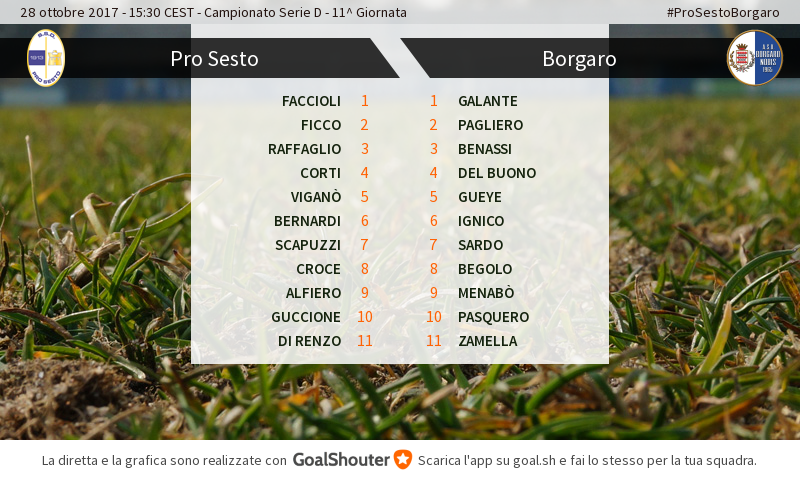Click the Pro Sesto club crest
The height and width of the screenshot is (480, 800).
pyautogui.click(x=46, y=58)
